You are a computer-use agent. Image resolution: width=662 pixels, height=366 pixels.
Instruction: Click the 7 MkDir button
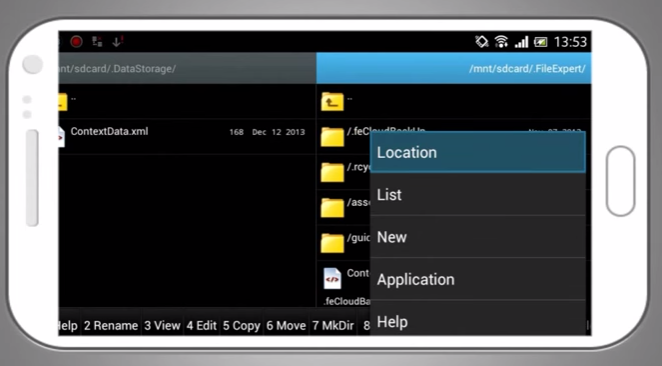point(333,325)
